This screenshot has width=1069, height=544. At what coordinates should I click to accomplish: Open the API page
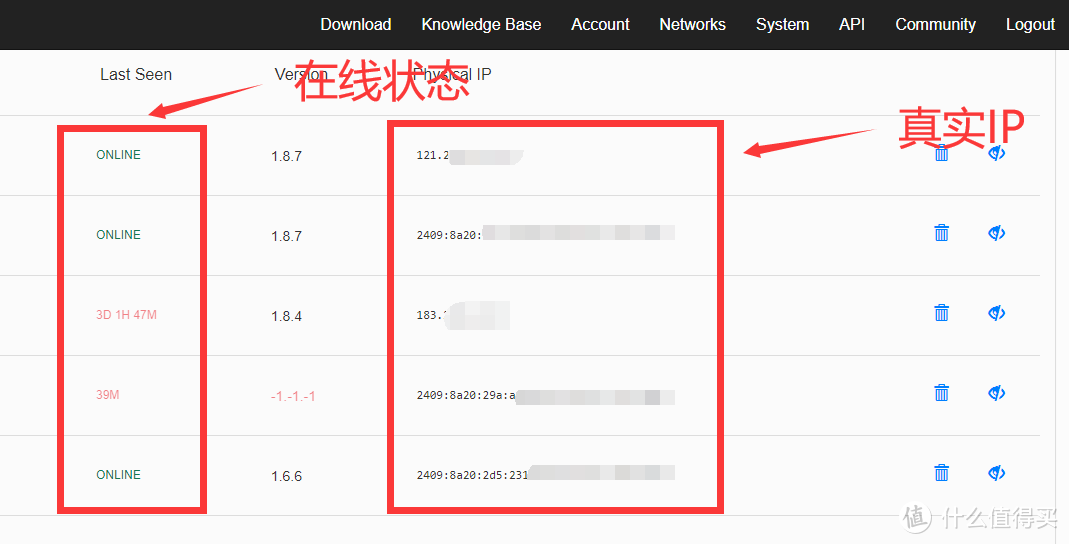852,25
